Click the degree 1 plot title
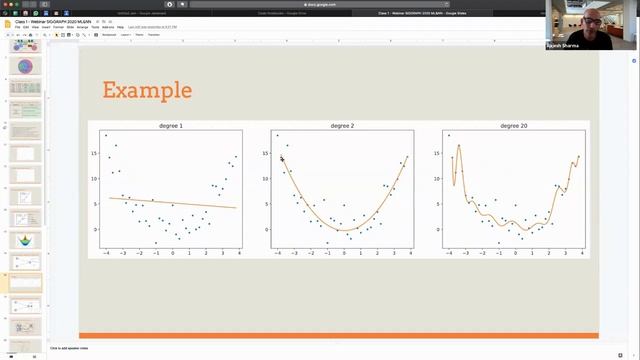 point(171,126)
